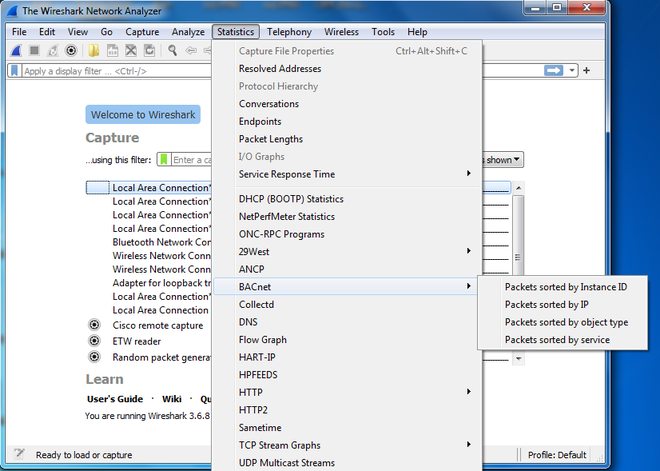Choose Packets sorted by Instance ID
Viewport: 660px width, 471px height.
pyautogui.click(x=563, y=287)
